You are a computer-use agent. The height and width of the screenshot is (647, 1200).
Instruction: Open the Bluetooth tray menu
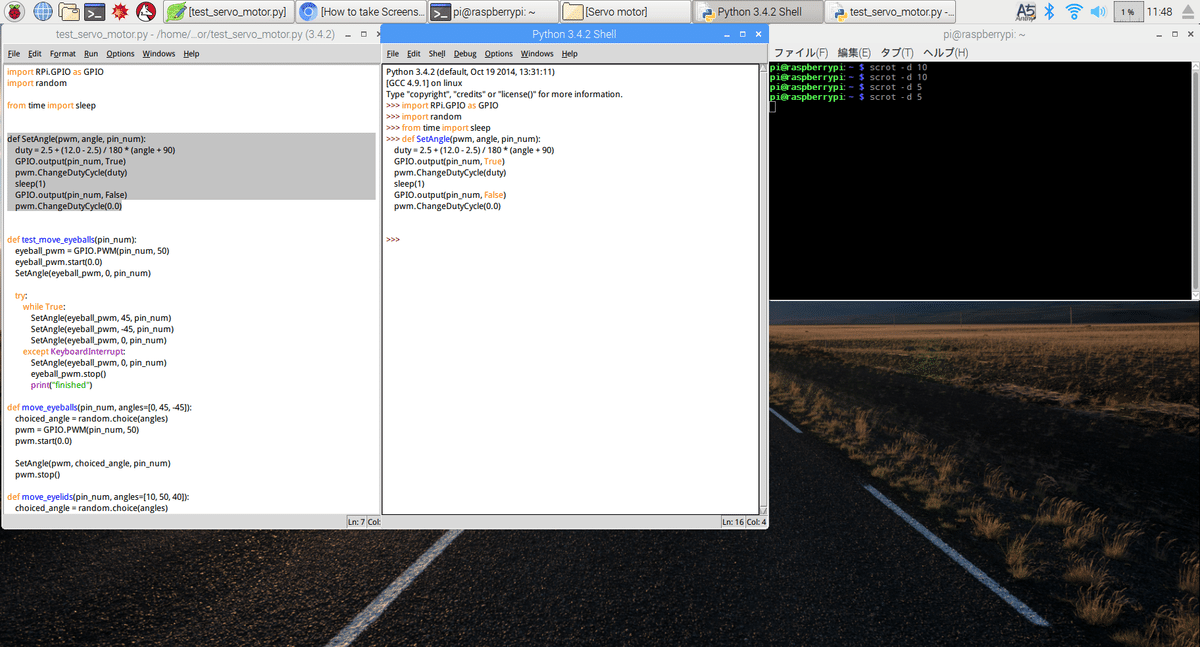click(1049, 12)
